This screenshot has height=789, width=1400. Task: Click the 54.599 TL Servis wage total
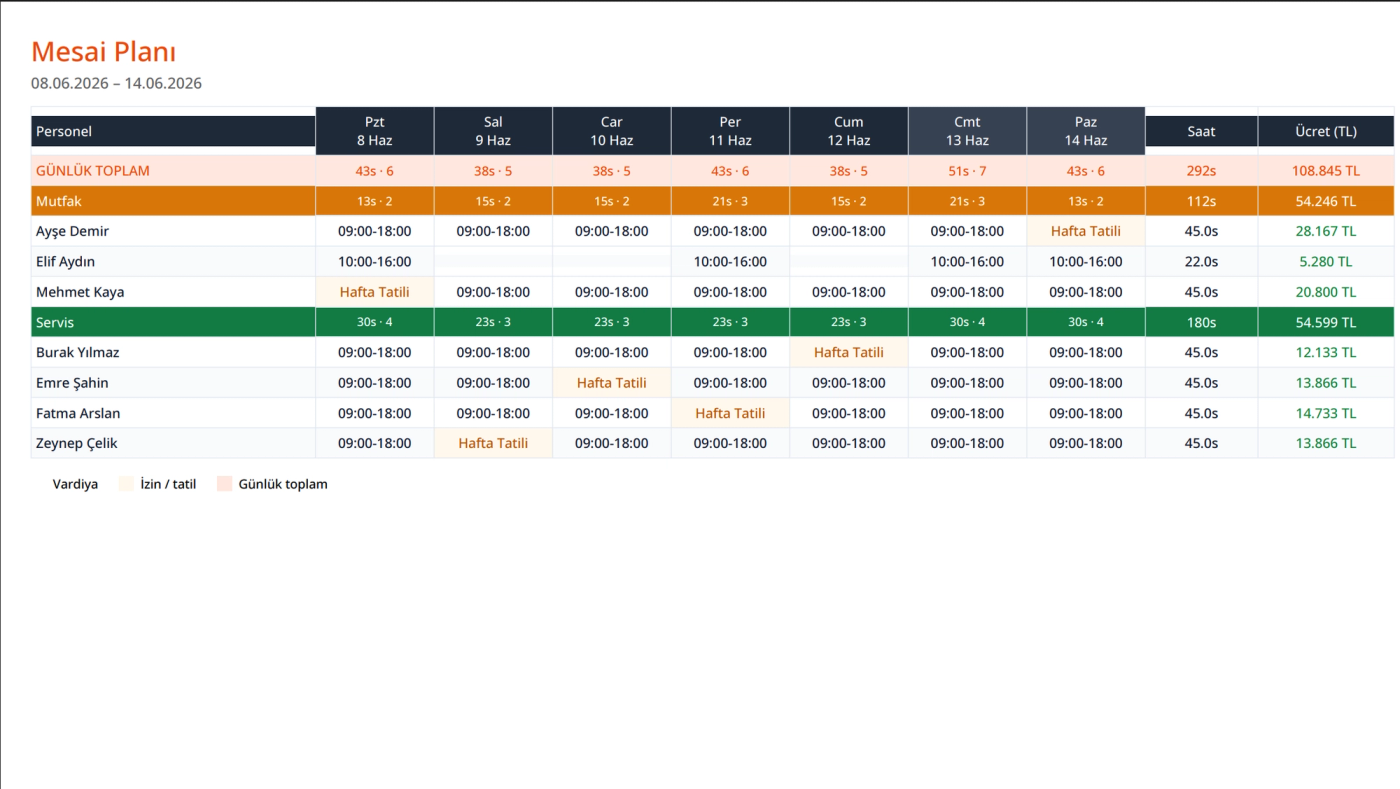click(1326, 322)
